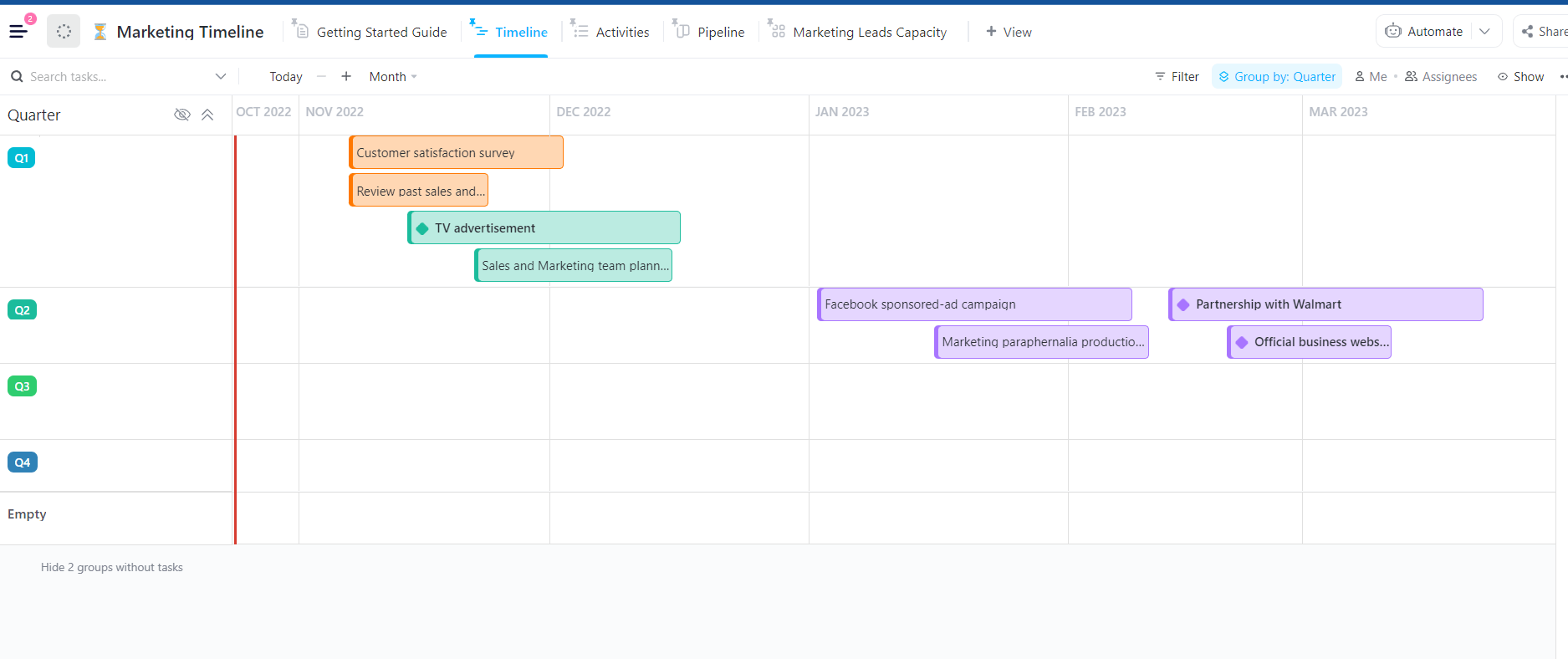
Task: Click the teal Q1 group color badge
Action: pyautogui.click(x=22, y=158)
